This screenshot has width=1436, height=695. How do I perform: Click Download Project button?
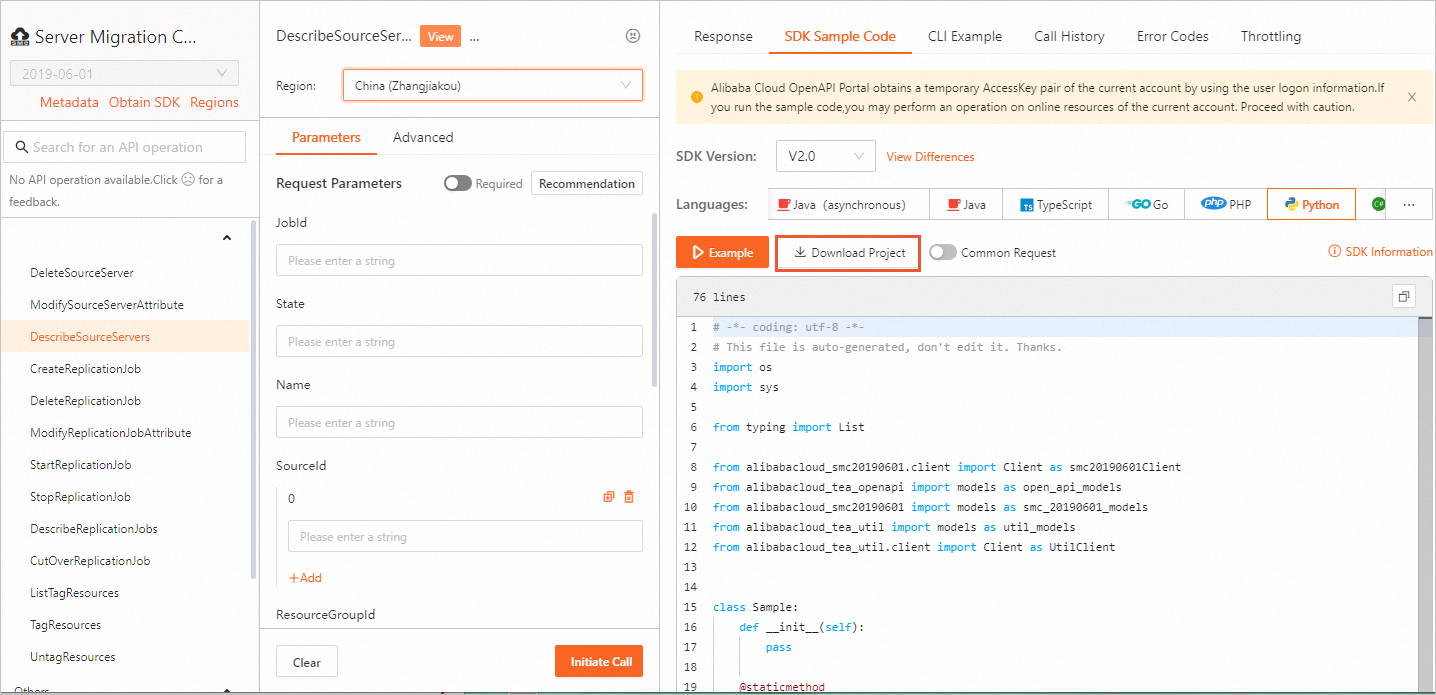848,252
